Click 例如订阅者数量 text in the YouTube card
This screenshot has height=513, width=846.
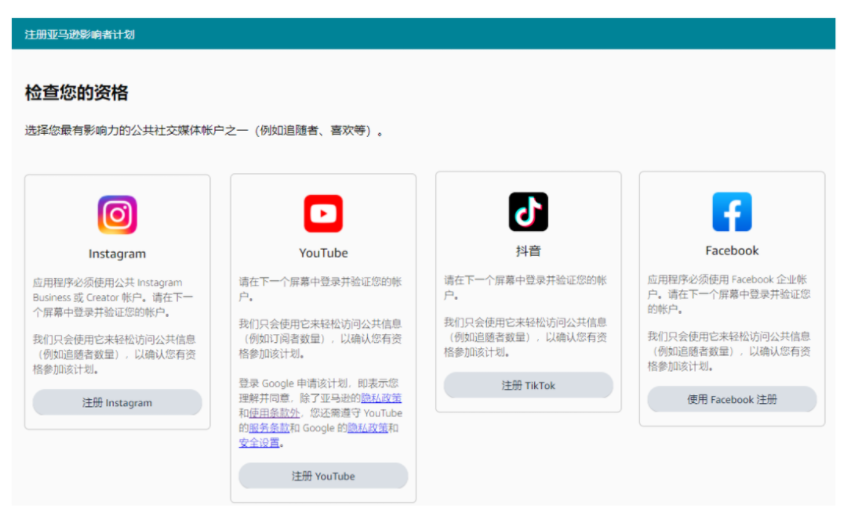tap(286, 339)
